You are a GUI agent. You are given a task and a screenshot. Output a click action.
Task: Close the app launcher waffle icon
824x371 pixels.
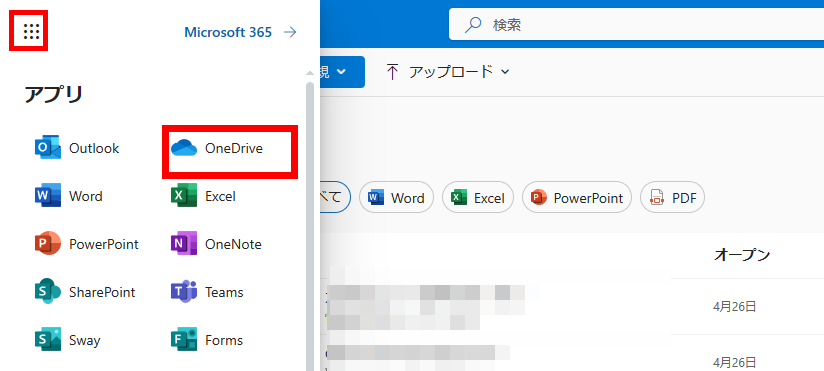[32, 32]
